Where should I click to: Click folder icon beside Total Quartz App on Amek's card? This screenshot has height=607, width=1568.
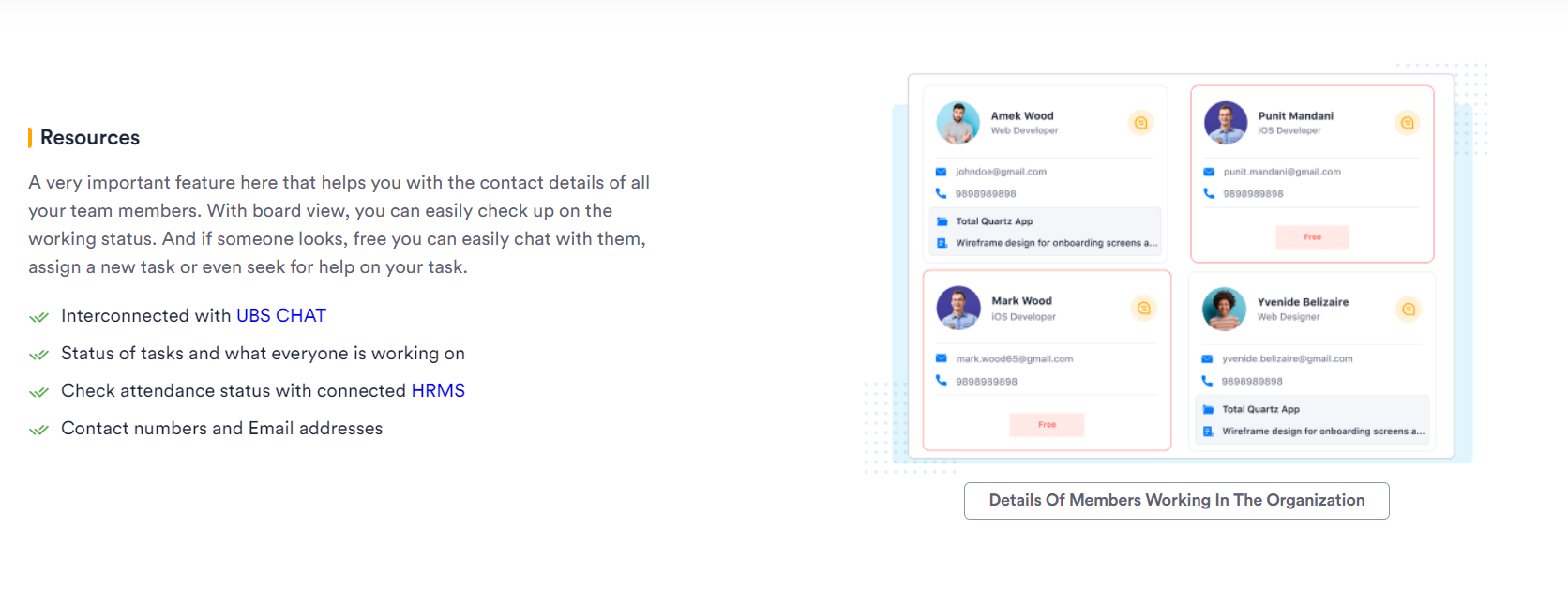click(x=942, y=221)
